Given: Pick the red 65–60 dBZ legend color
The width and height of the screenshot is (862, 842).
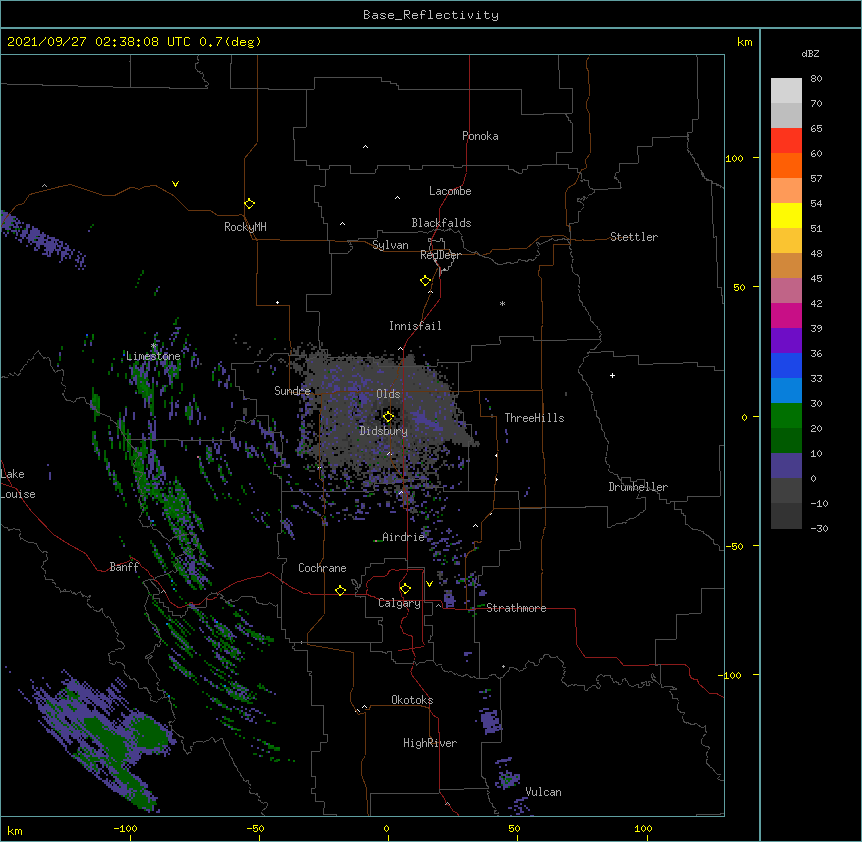Looking at the screenshot, I should (786, 141).
